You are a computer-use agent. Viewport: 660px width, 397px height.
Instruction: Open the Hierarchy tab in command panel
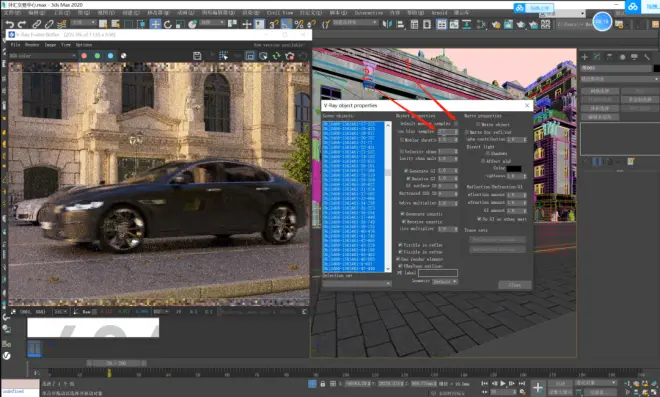pos(609,57)
